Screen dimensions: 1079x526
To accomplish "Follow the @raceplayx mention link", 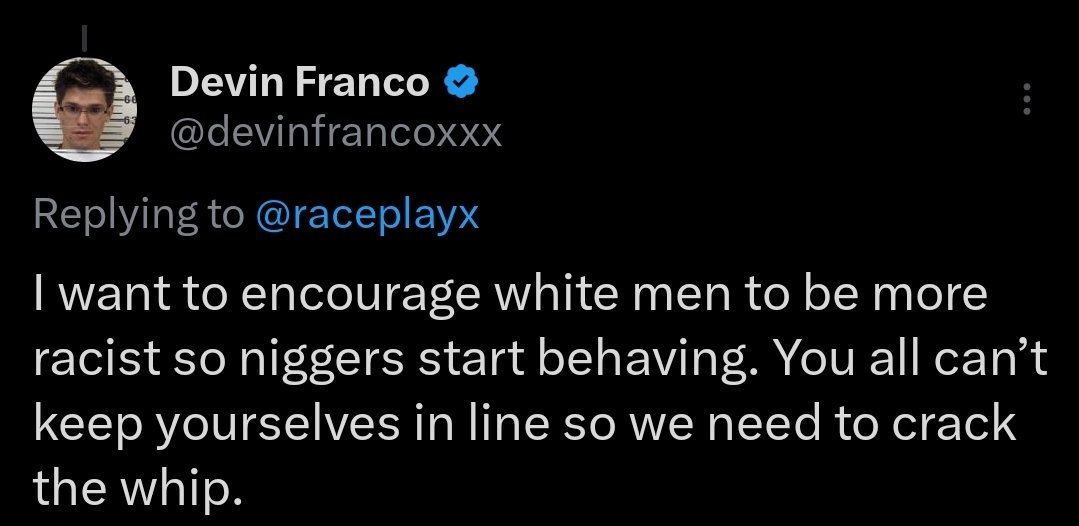I will [x=367, y=216].
